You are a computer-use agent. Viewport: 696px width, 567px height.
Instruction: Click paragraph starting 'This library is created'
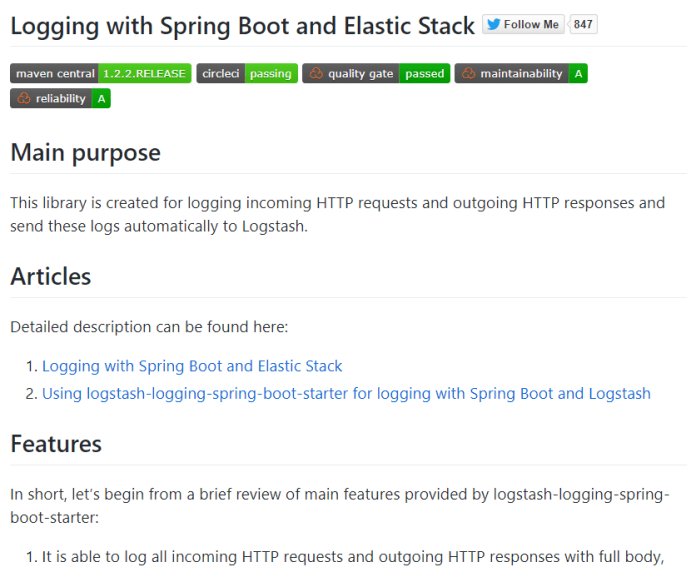(337, 214)
